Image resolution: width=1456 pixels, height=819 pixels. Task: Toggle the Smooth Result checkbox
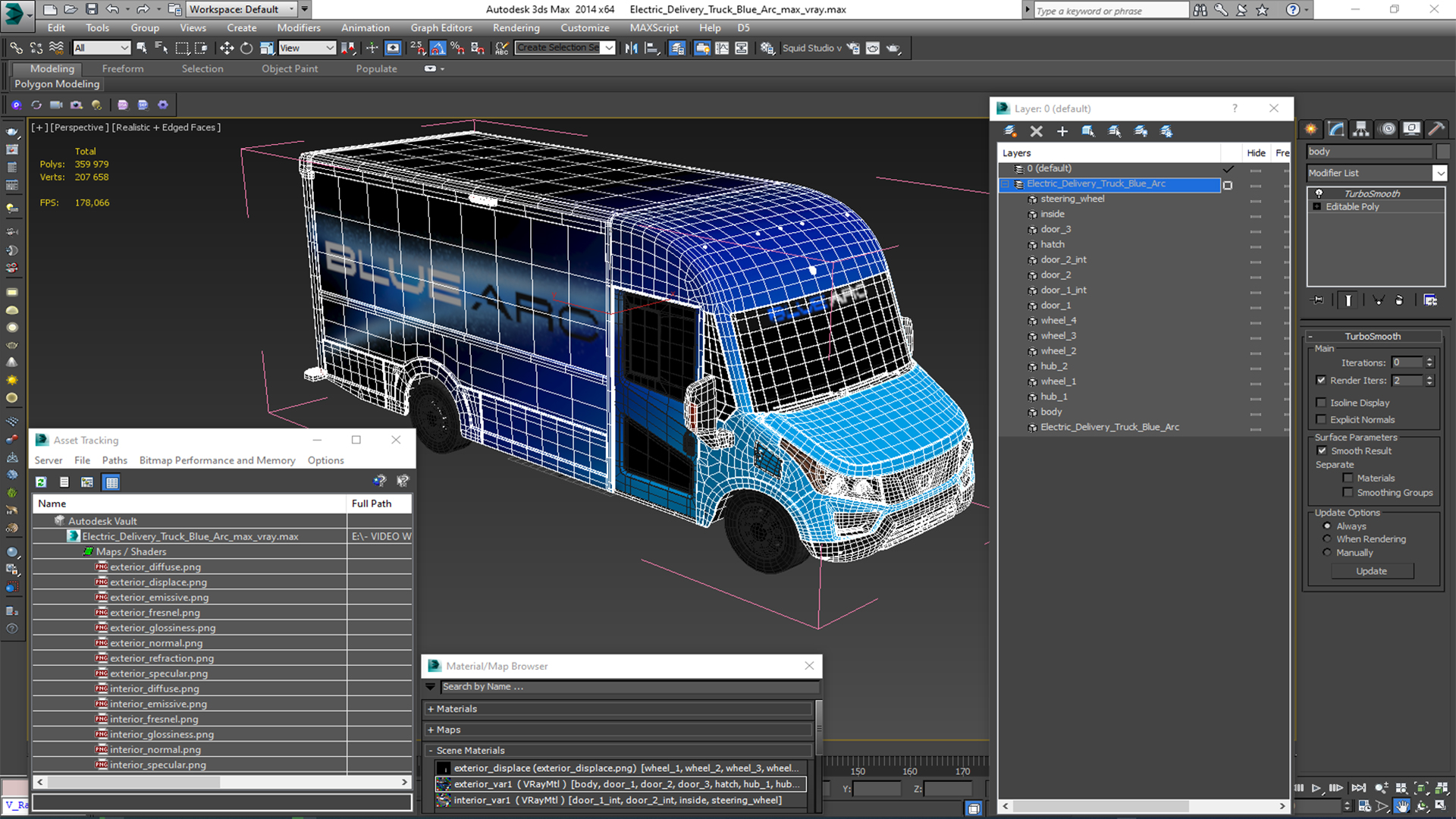coord(1323,450)
